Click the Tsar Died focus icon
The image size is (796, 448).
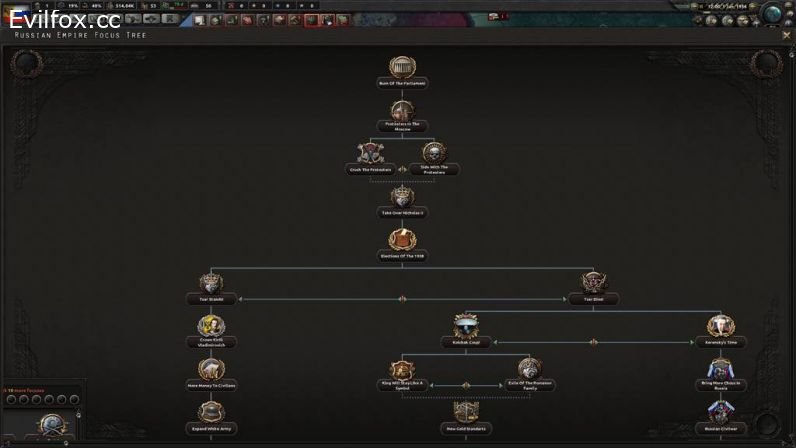point(594,284)
